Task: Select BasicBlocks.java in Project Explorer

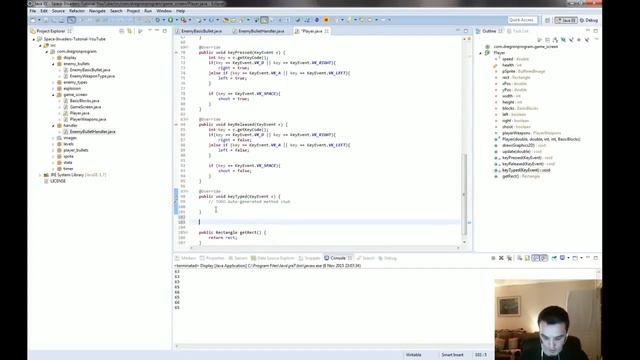Action: click(x=84, y=101)
